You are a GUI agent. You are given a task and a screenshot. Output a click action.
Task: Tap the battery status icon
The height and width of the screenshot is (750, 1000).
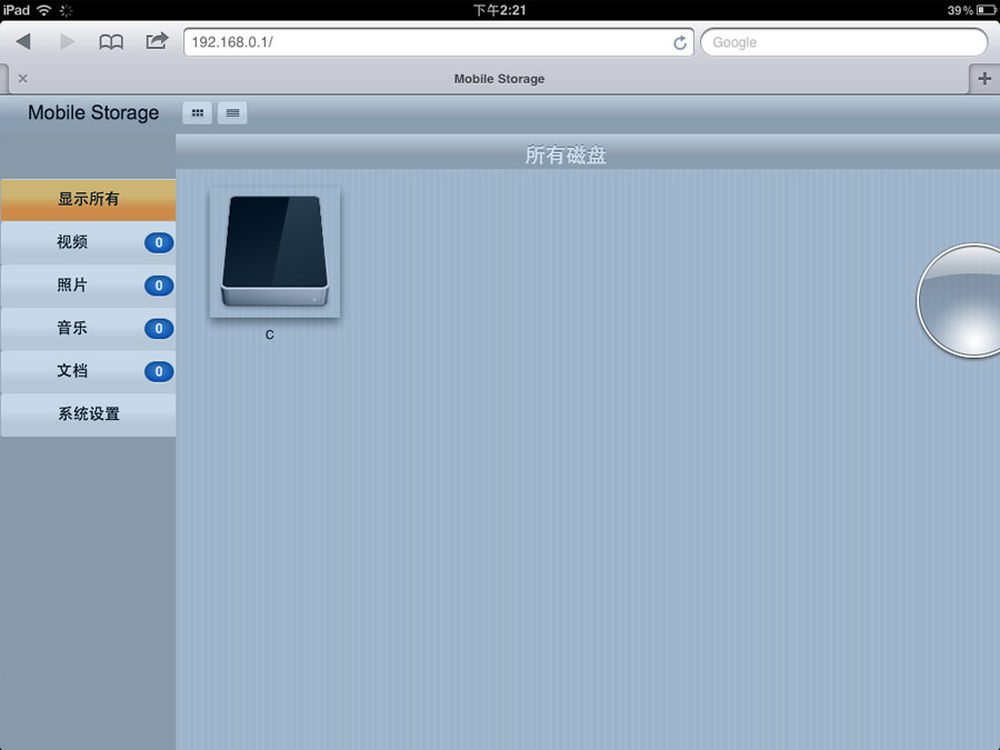tap(985, 10)
